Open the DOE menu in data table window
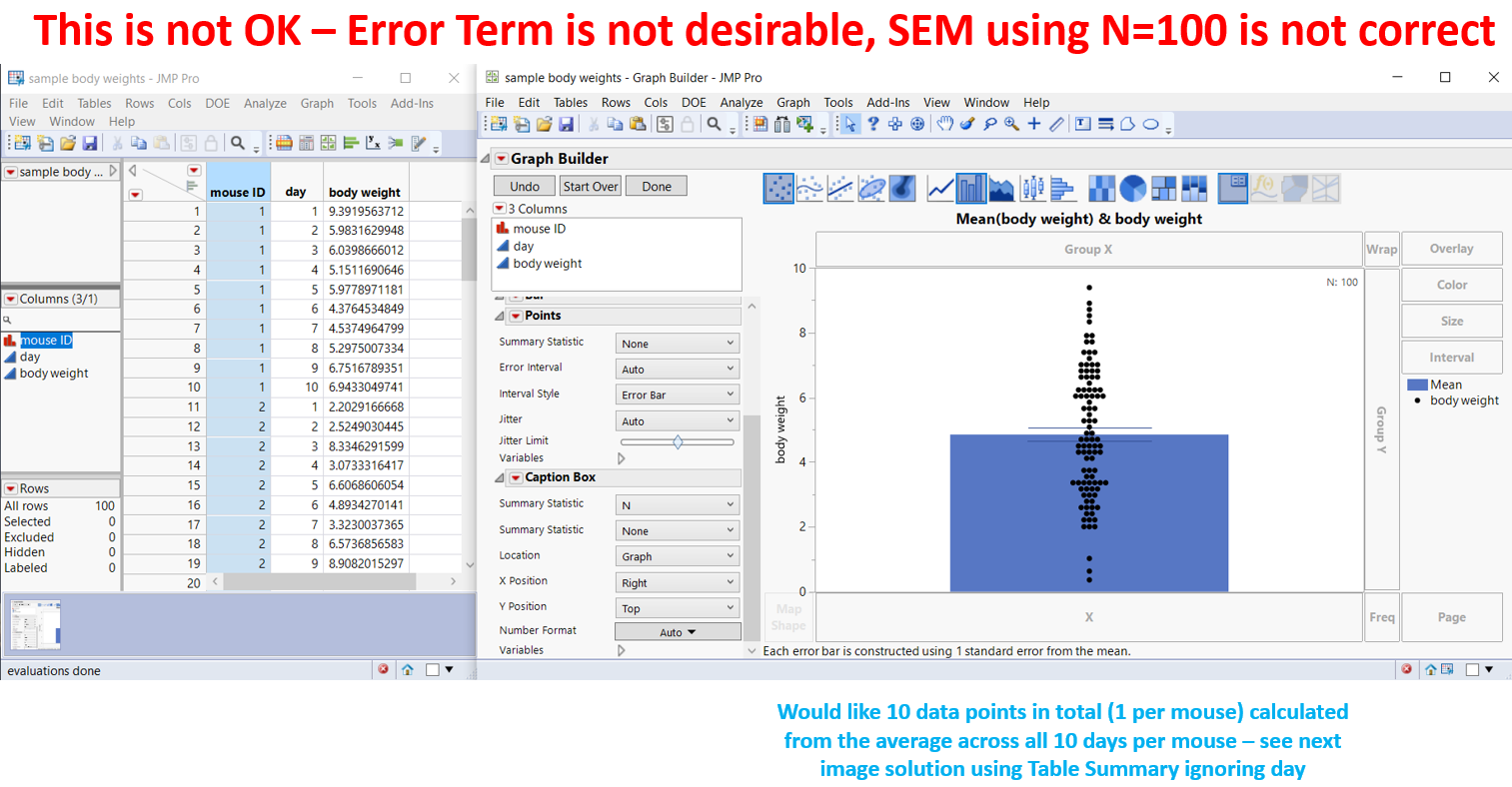 point(218,103)
